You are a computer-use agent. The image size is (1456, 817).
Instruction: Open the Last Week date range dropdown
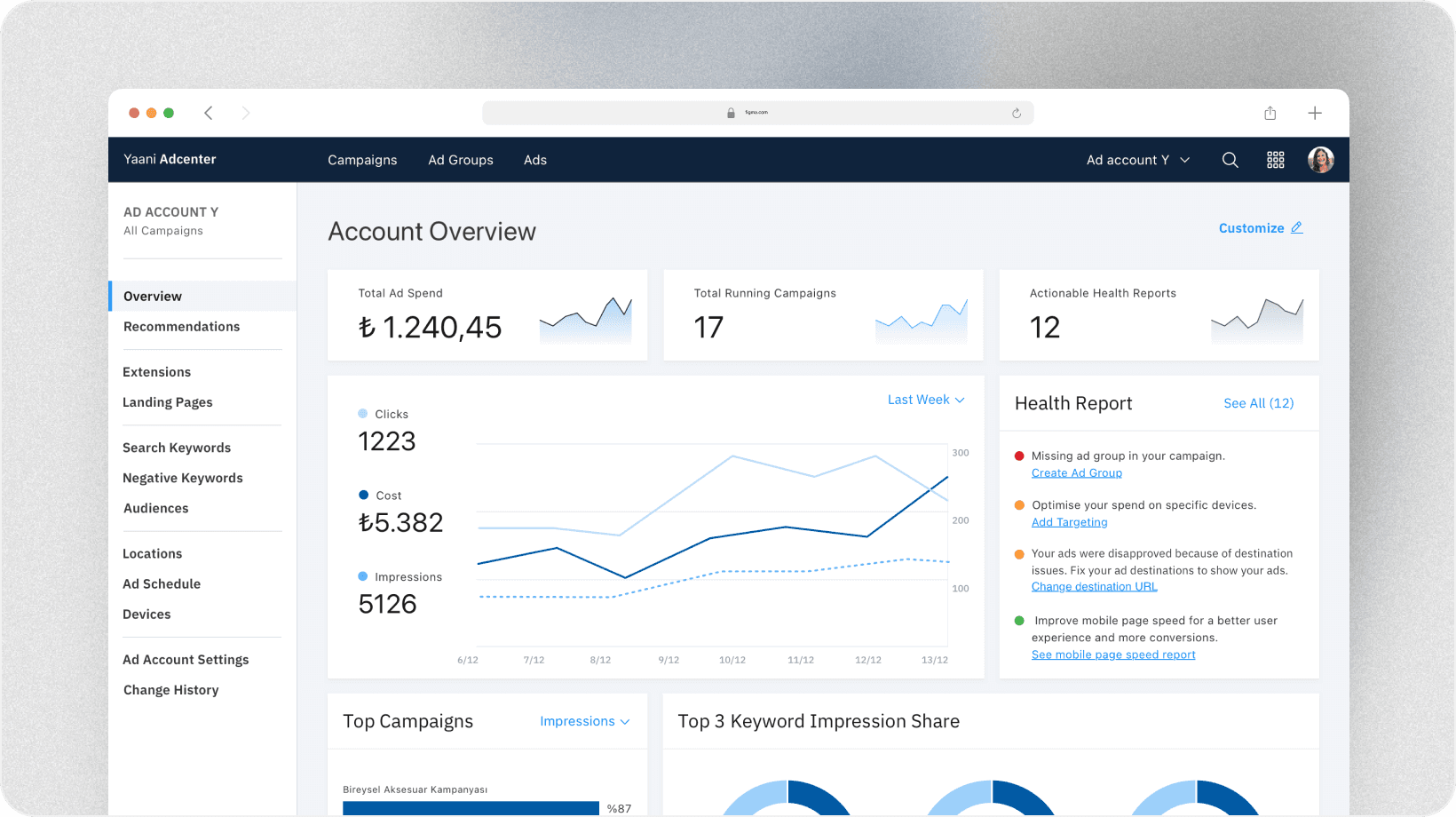pos(926,400)
